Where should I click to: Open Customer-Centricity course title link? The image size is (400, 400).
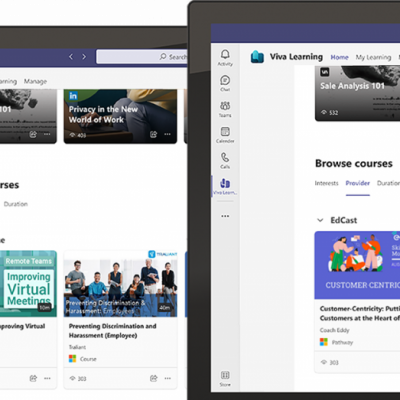tap(360, 313)
